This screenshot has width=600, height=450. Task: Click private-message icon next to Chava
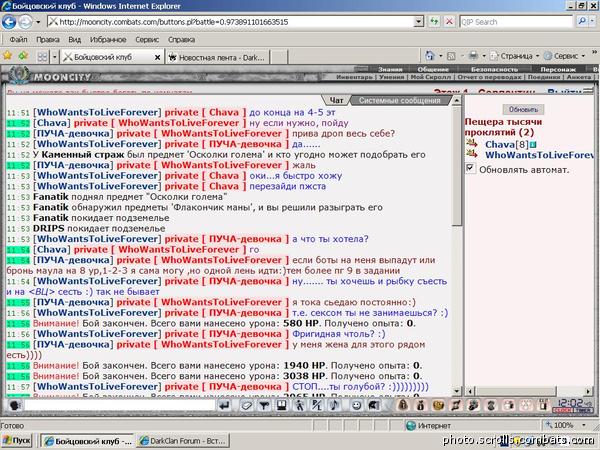(472, 143)
